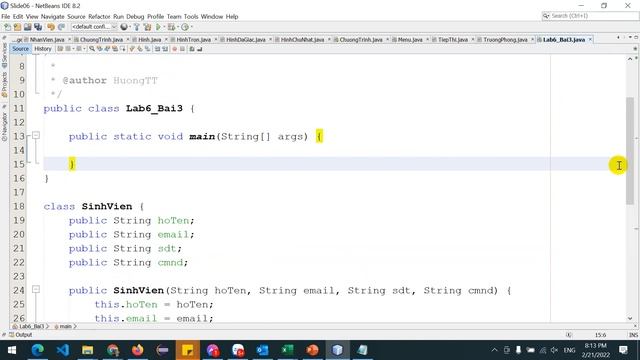Click the globe browser icon in the toolbar
The height and width of the screenshot is (360, 640).
point(124,27)
